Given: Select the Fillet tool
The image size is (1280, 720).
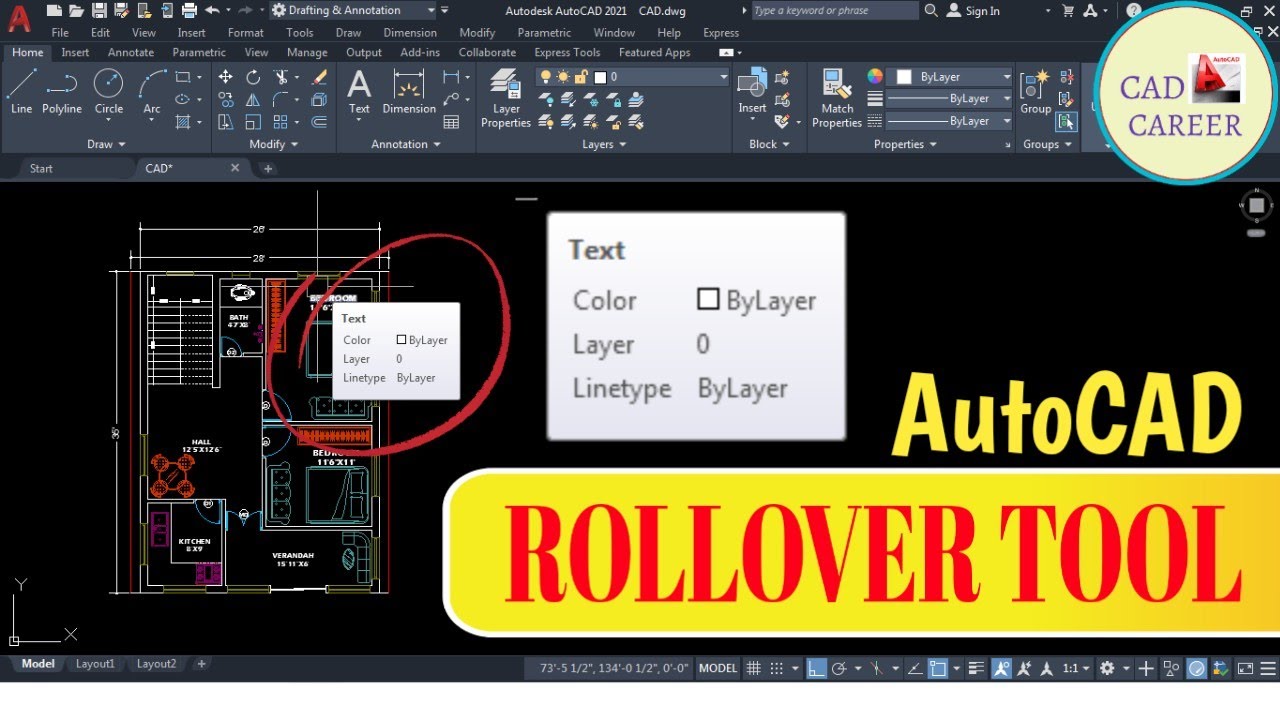Looking at the screenshot, I should [x=281, y=100].
